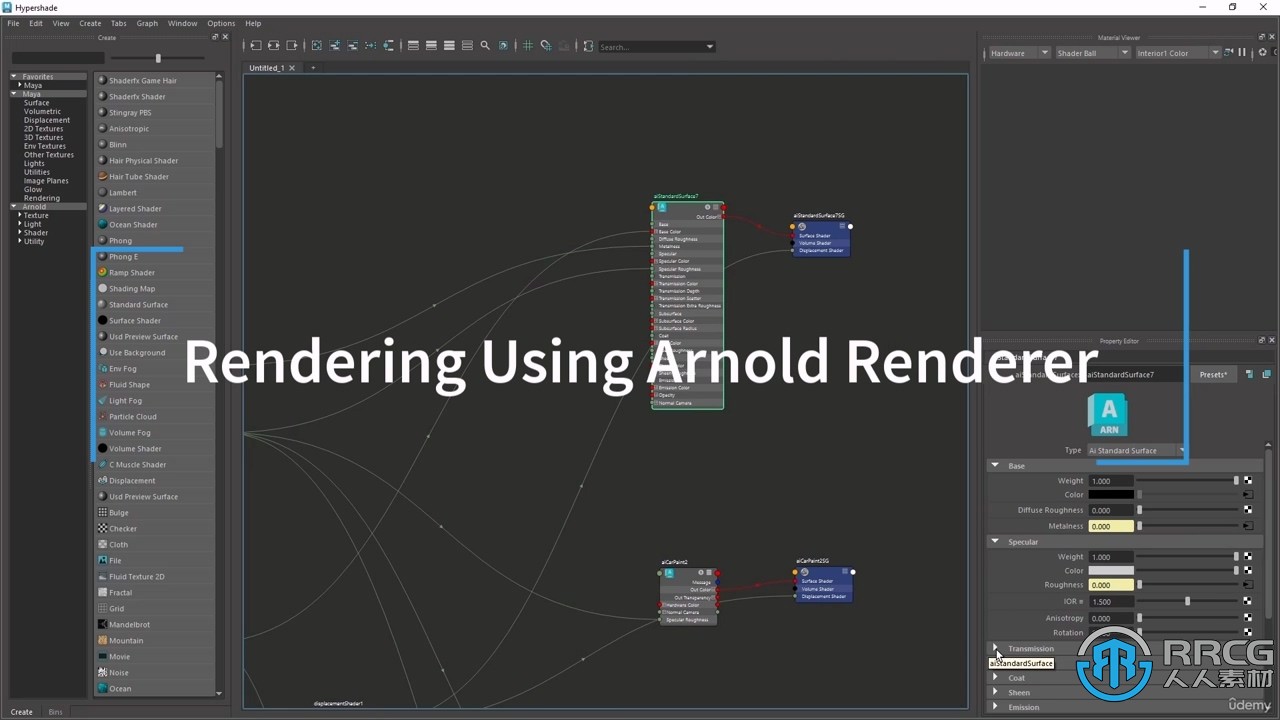Set nodes to simple mode icon
Screen dimensions: 1280x720
point(413,46)
